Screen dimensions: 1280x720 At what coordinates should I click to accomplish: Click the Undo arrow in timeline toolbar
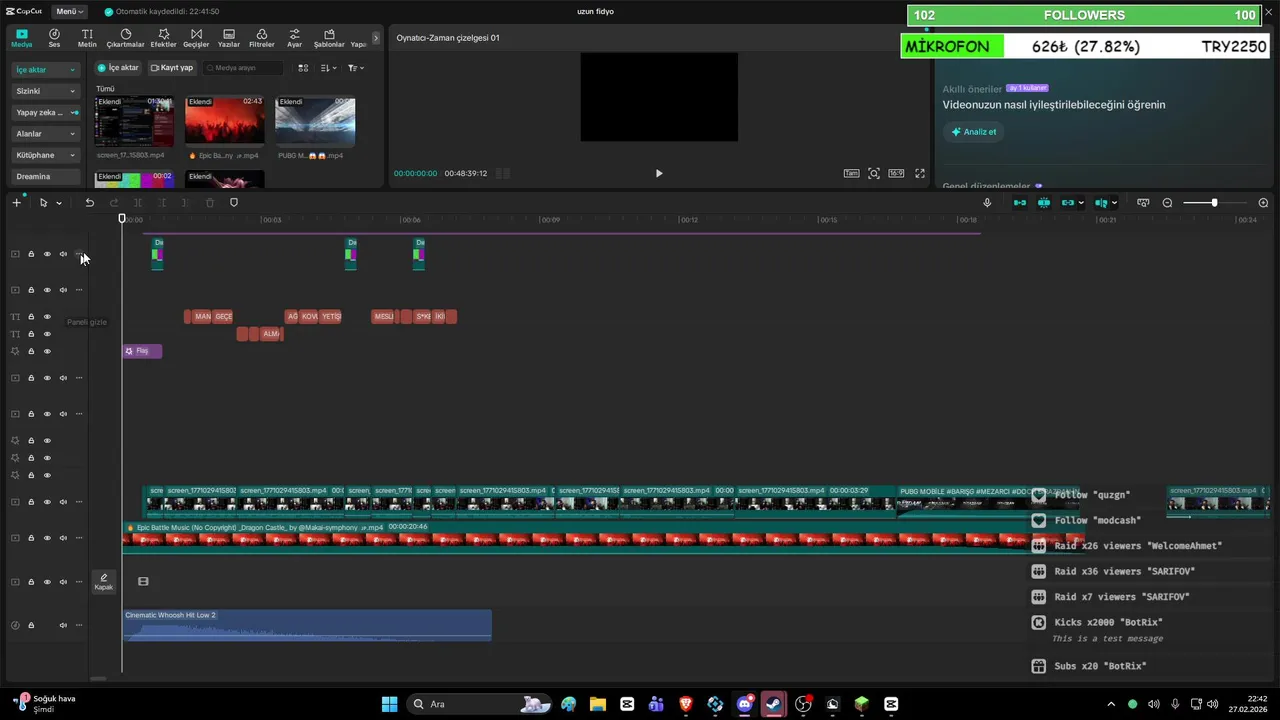(x=89, y=203)
